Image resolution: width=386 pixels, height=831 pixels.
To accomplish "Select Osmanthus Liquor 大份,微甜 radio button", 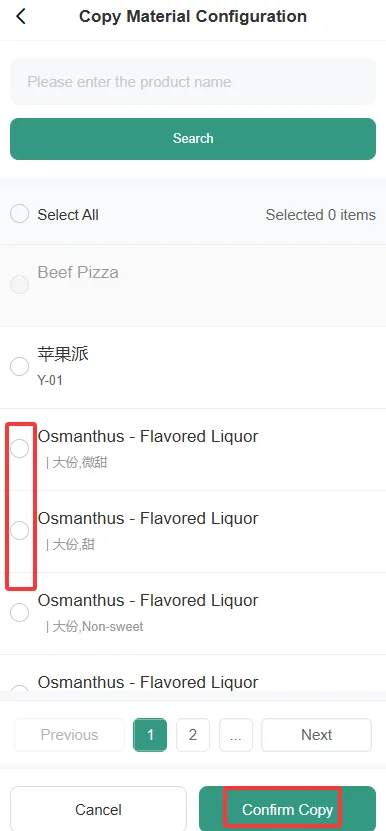I will (20, 448).
